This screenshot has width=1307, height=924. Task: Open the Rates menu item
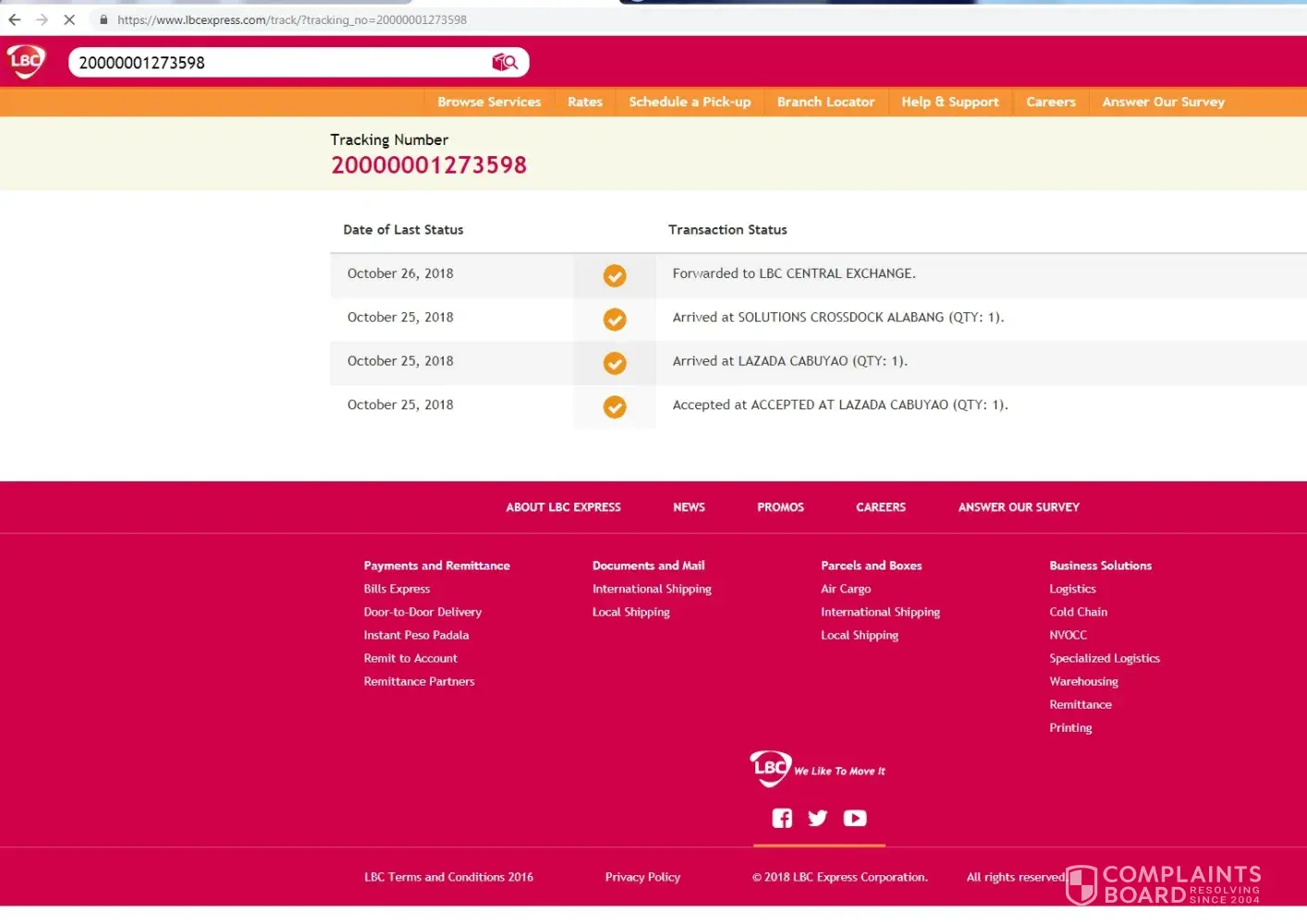(584, 102)
